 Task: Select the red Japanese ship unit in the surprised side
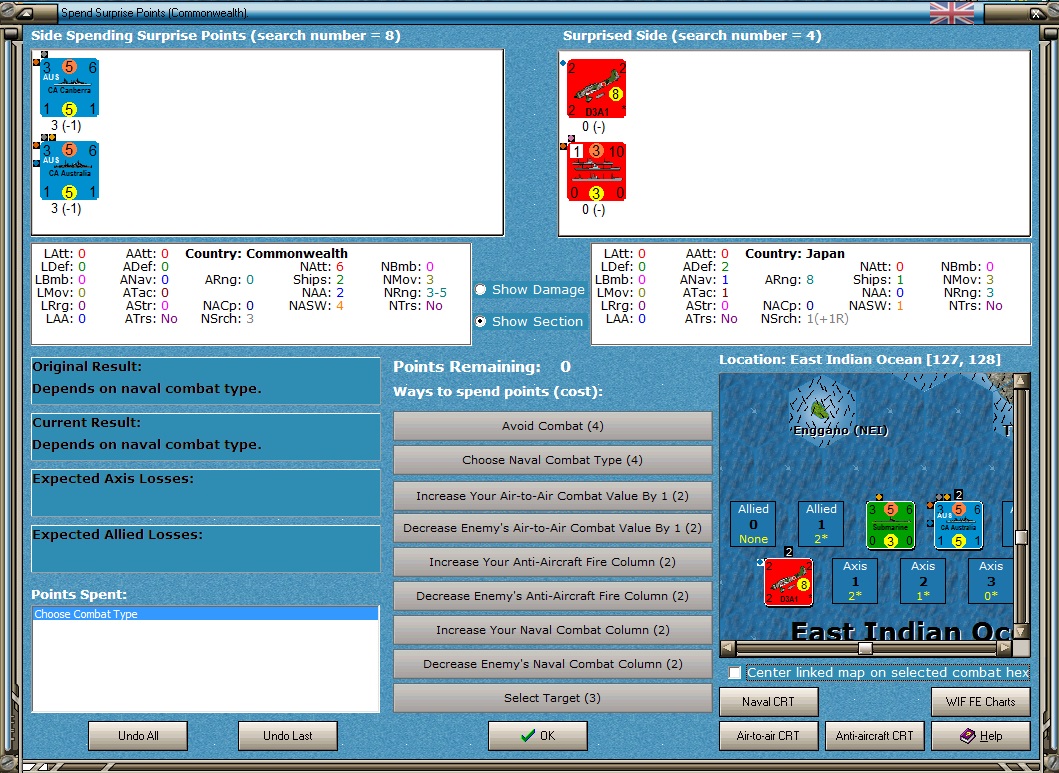pos(596,171)
